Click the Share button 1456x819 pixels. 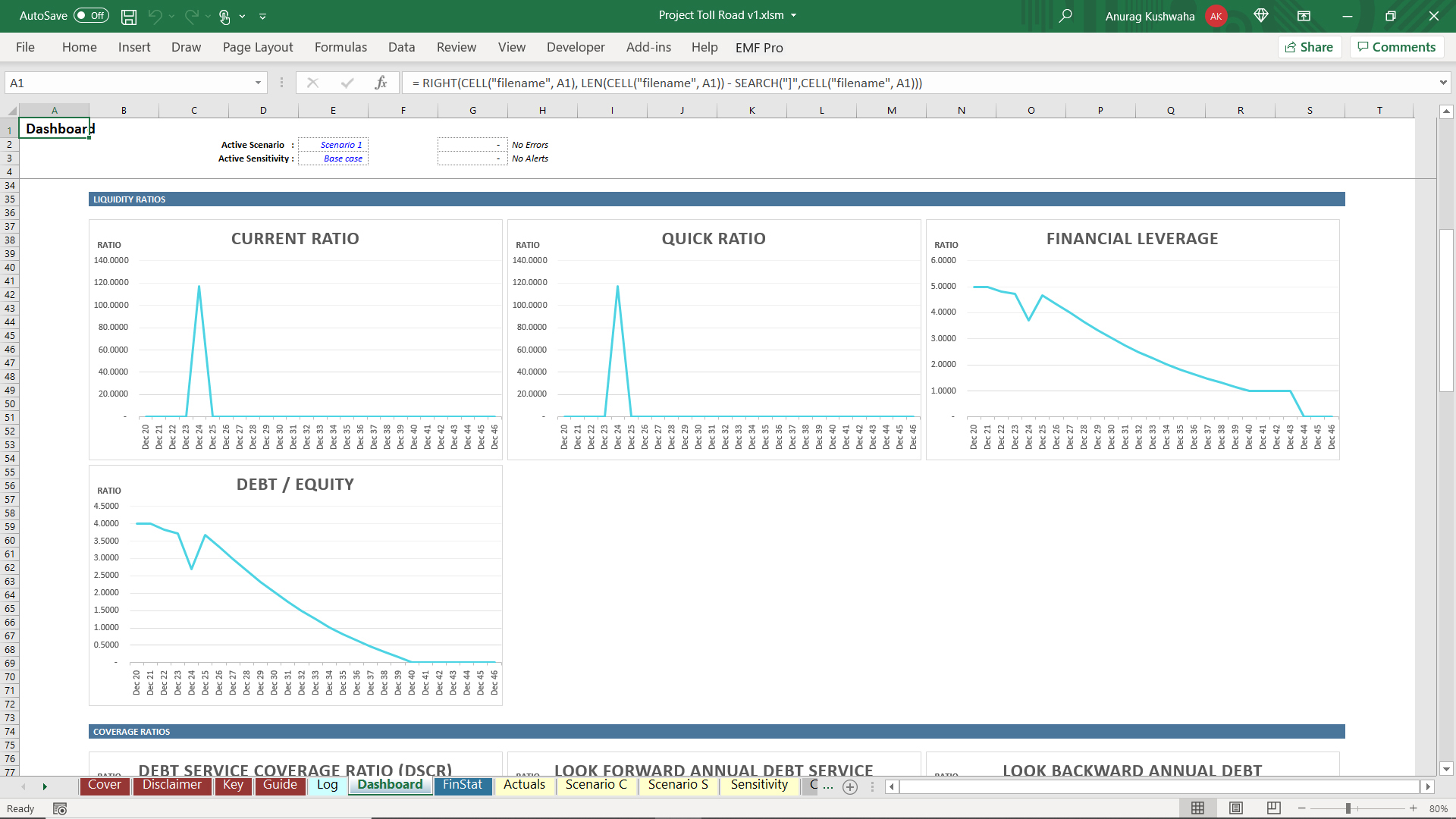[1310, 47]
